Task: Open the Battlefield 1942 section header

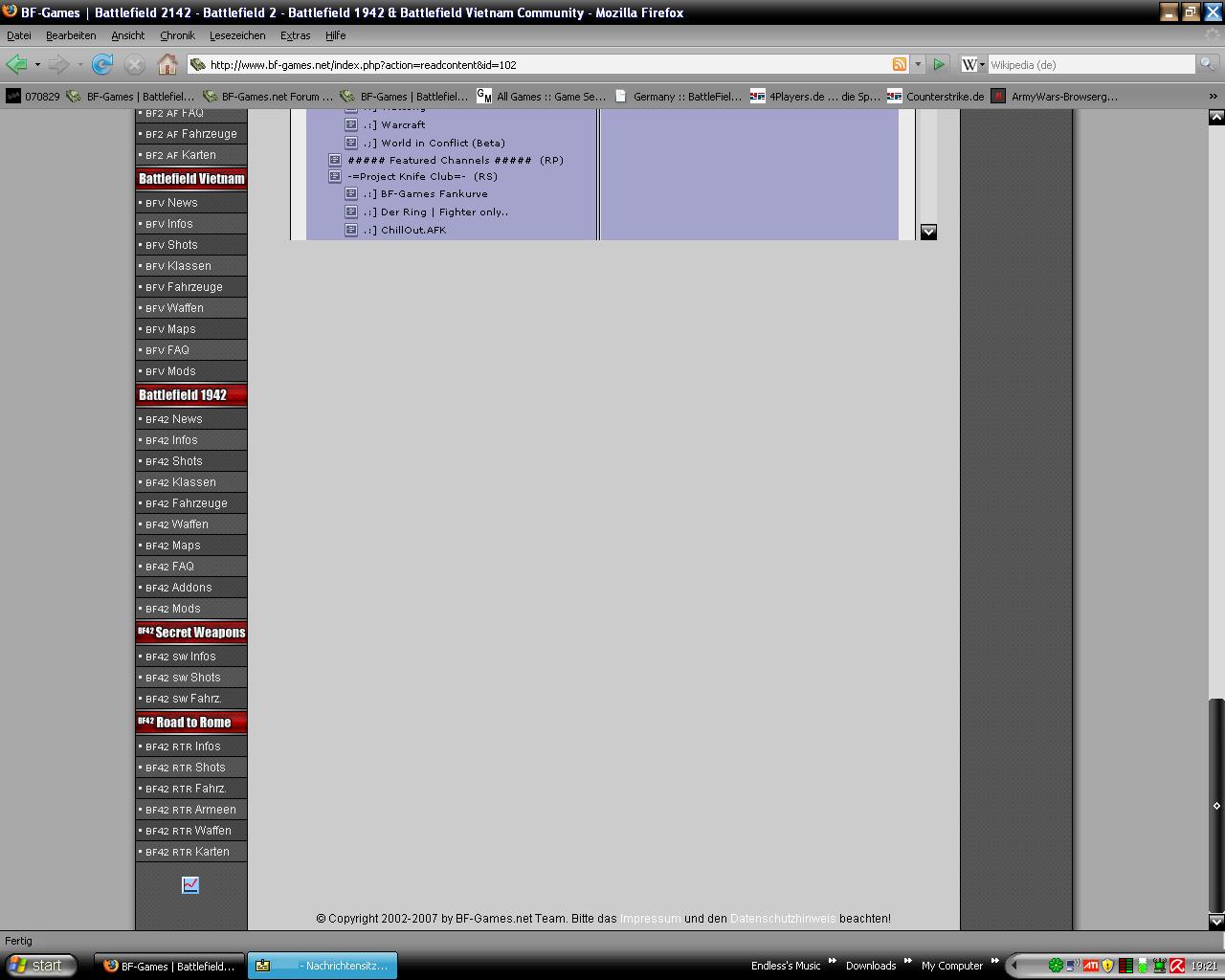Action: point(191,394)
